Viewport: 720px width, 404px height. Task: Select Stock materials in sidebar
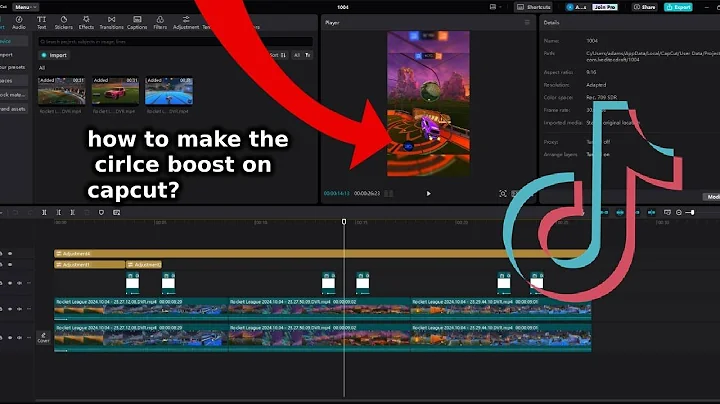pos(13,95)
